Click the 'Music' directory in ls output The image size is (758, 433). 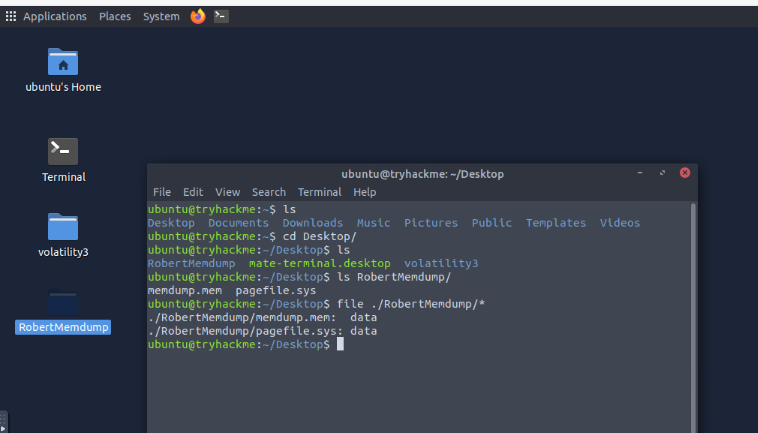[373, 223]
